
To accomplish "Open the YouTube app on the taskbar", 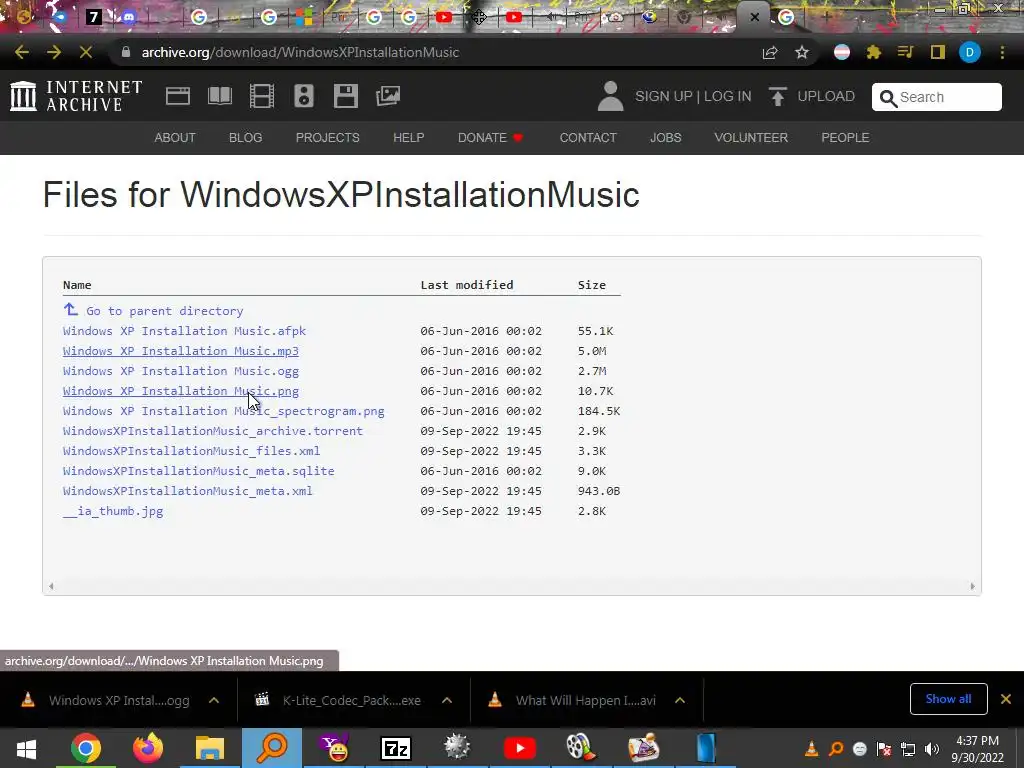I will [520, 748].
